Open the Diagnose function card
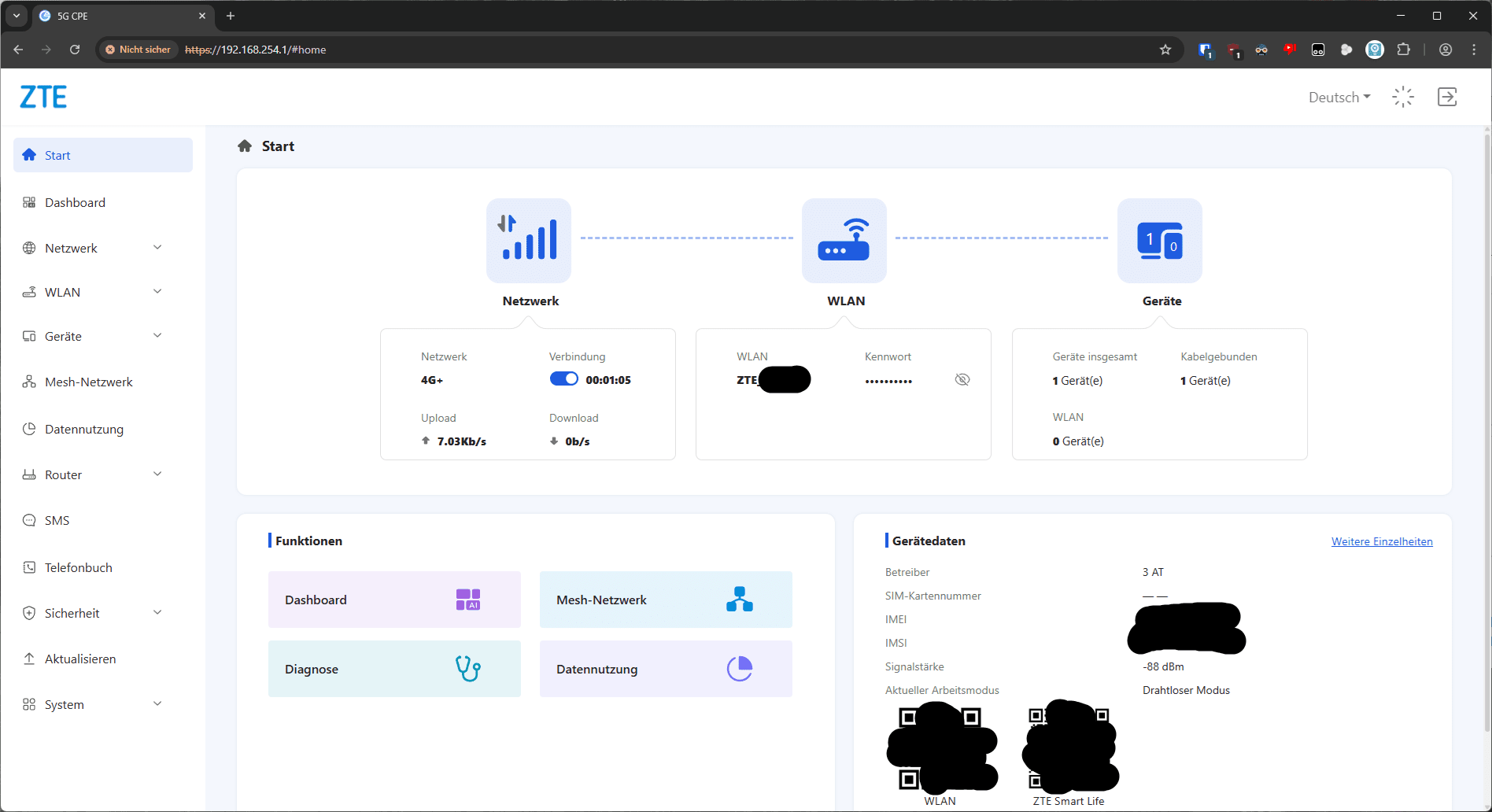The height and width of the screenshot is (812, 1492). [394, 669]
